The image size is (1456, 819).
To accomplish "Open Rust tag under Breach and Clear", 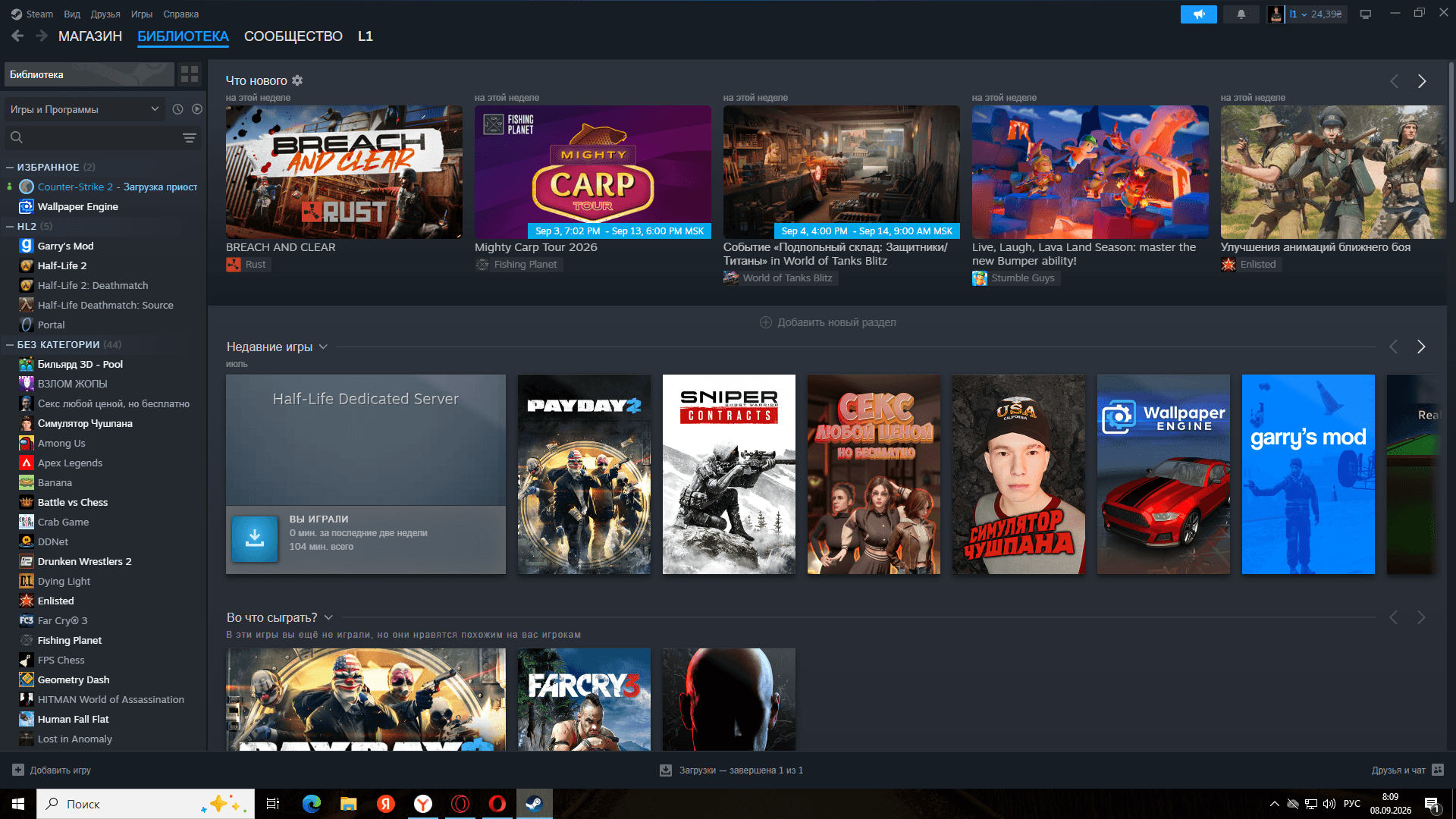I will 247,265.
